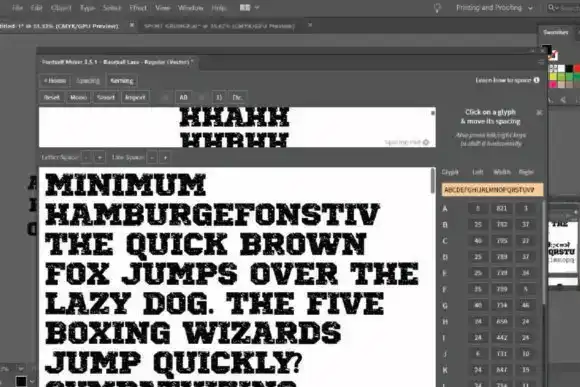Switch to the Kerning tab
The width and height of the screenshot is (580, 387).
[x=122, y=81]
